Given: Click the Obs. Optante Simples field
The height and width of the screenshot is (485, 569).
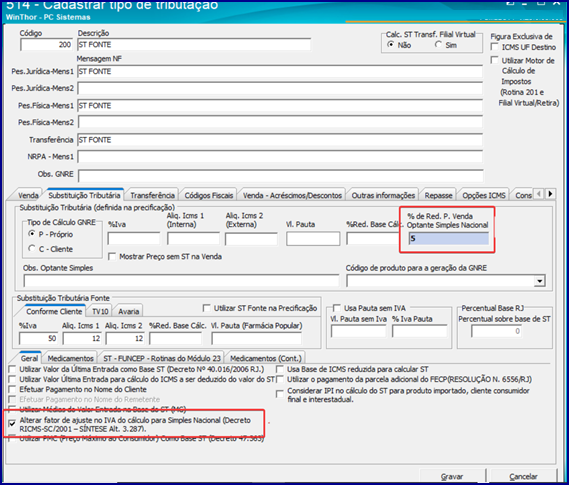Looking at the screenshot, I should [x=181, y=281].
